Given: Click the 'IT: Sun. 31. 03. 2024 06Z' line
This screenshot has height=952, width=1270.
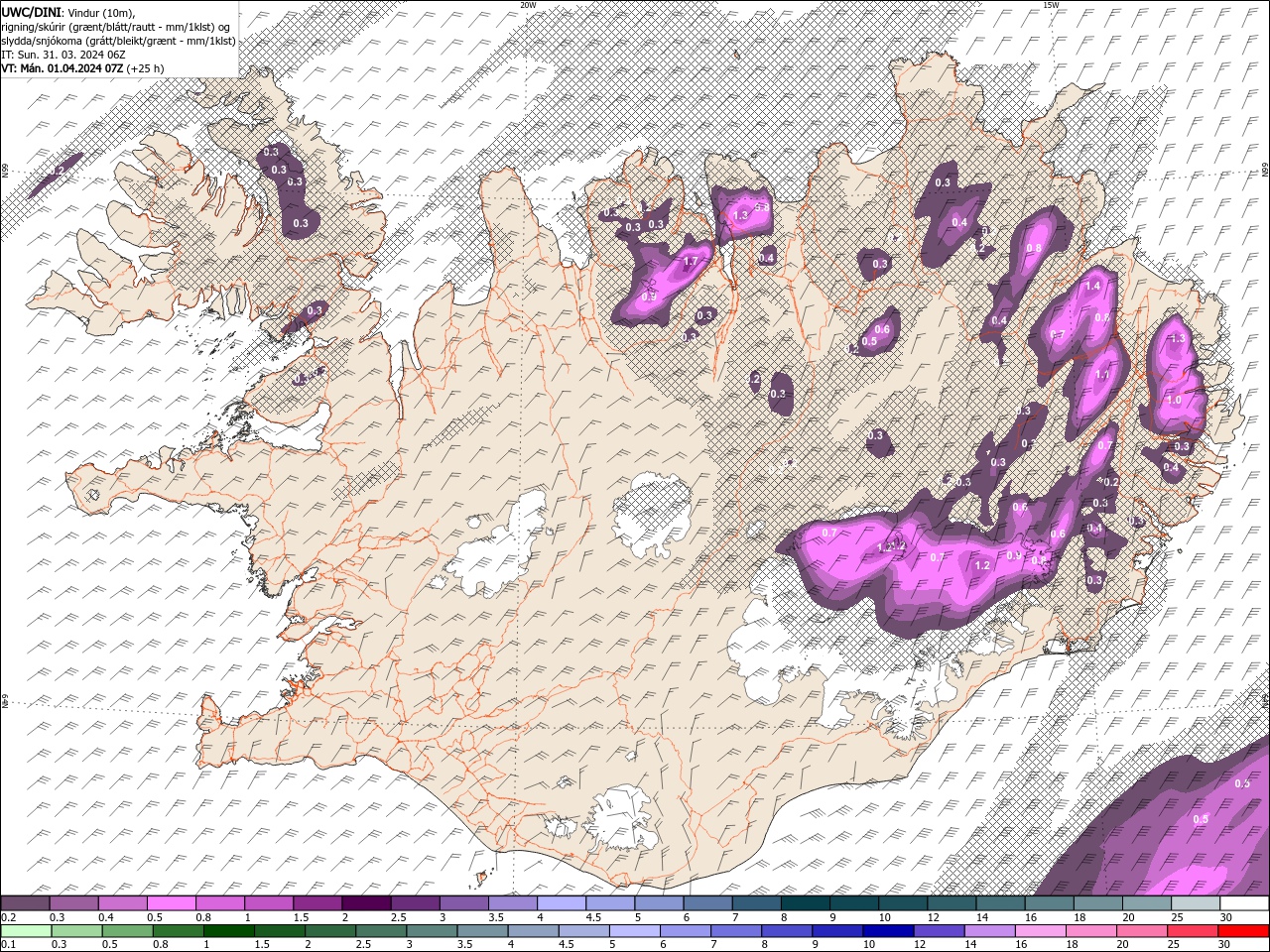Looking at the screenshot, I should [63, 54].
